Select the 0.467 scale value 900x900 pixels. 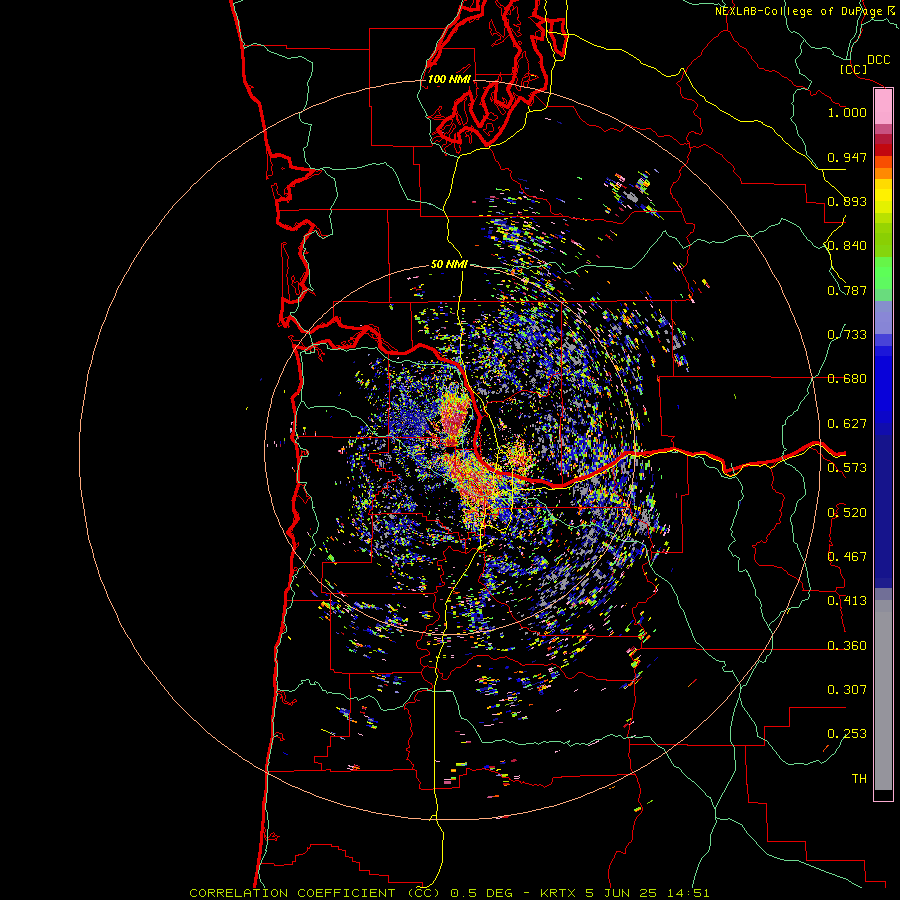tap(847, 557)
